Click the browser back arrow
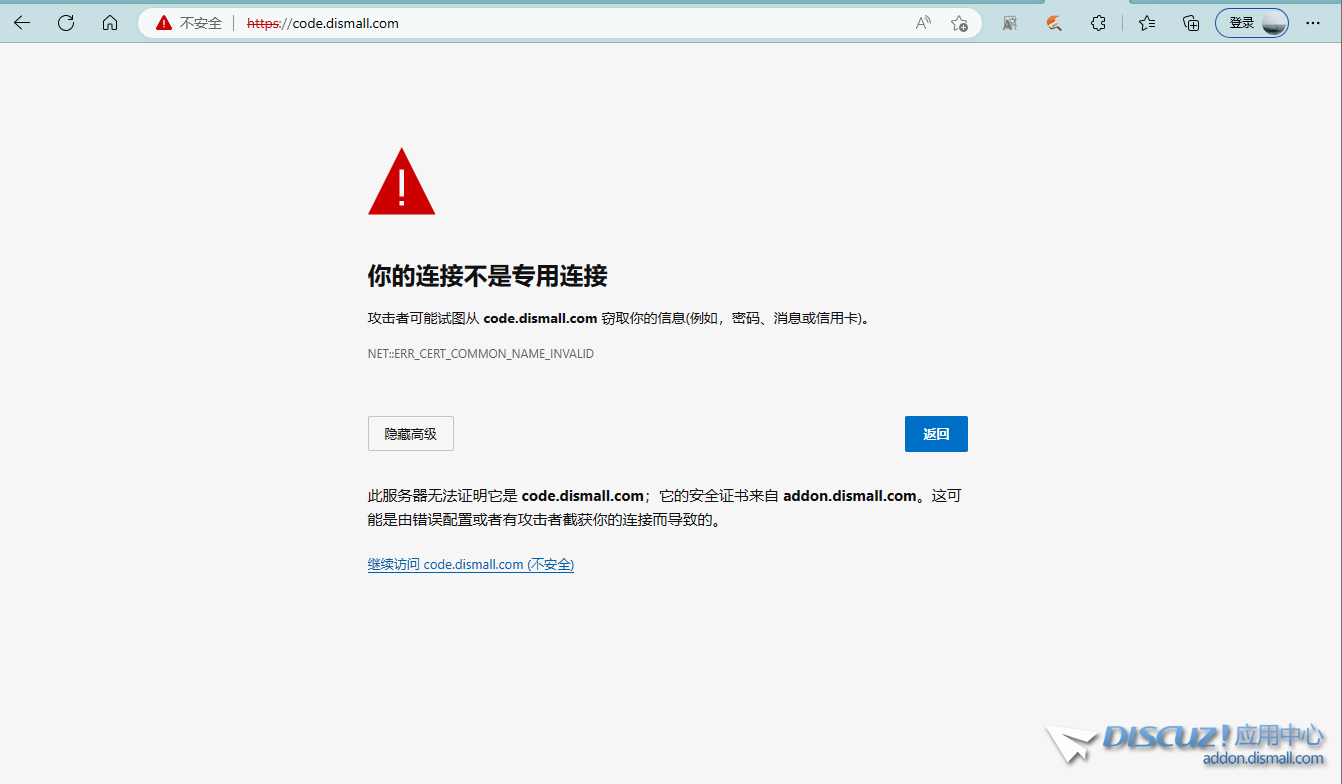 click(22, 23)
